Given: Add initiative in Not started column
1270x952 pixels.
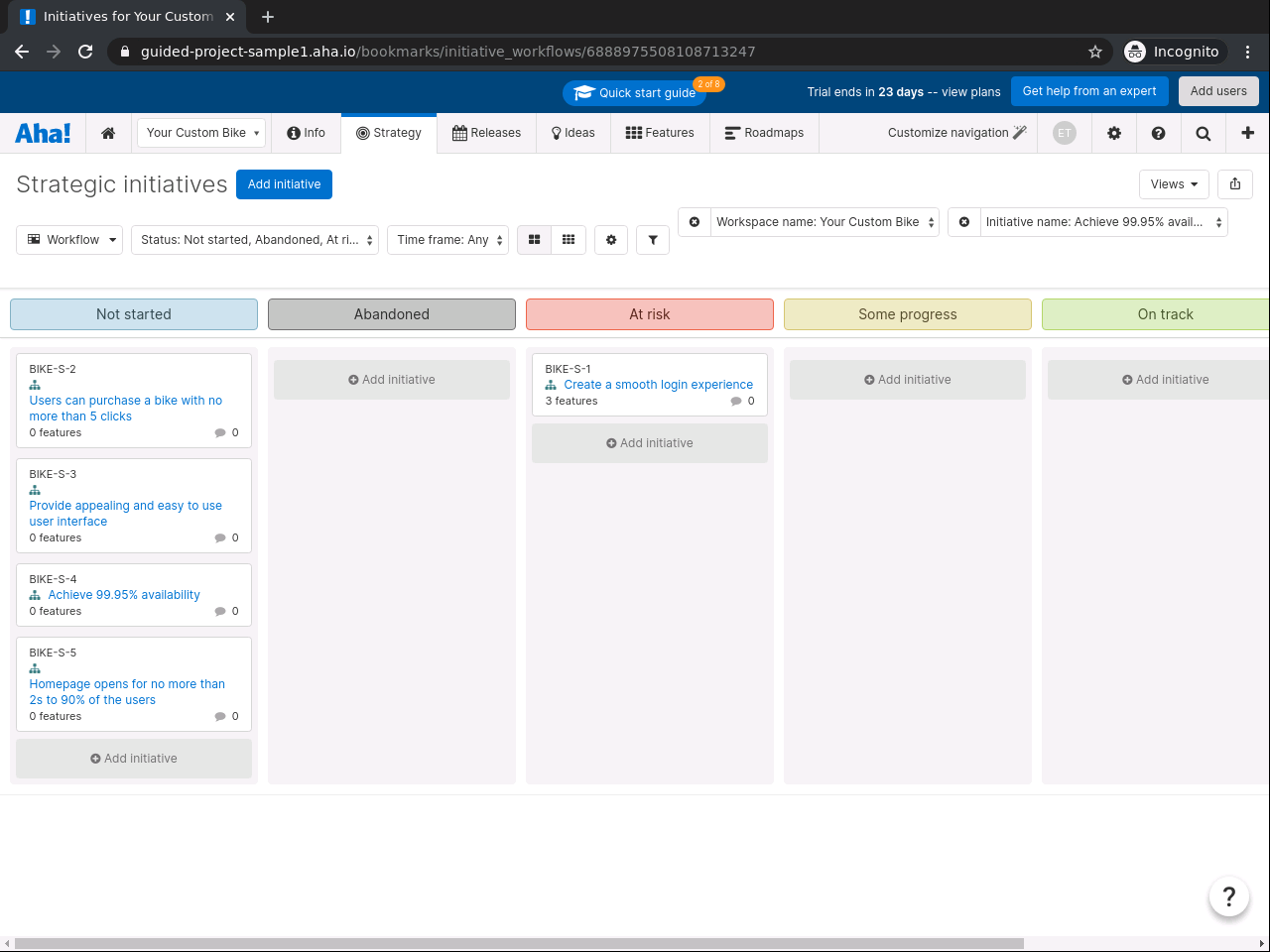Looking at the screenshot, I should click(134, 759).
